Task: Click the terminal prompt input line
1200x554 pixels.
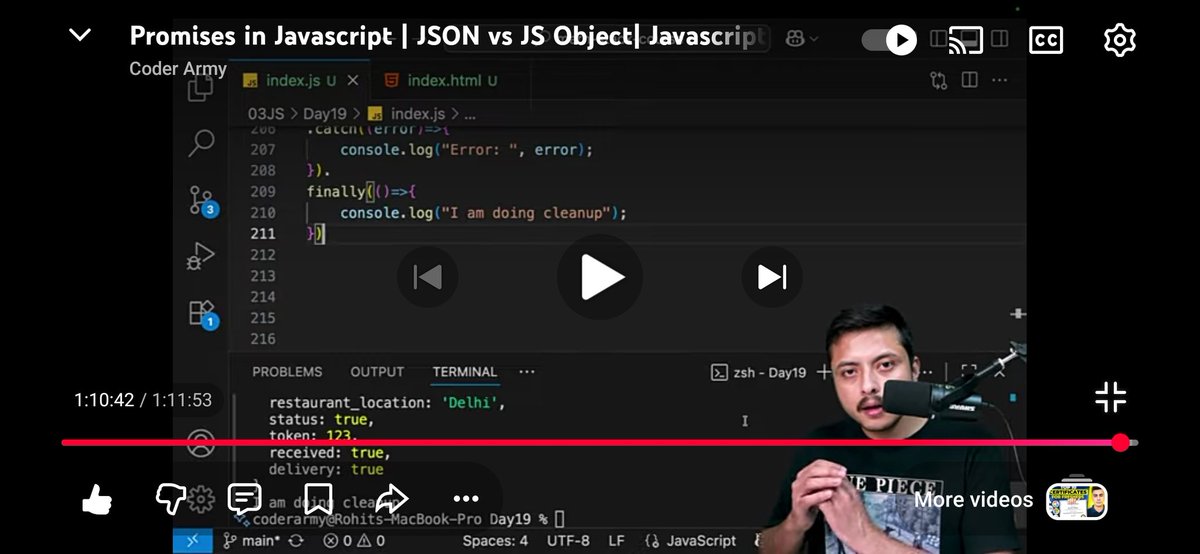Action: coord(400,519)
